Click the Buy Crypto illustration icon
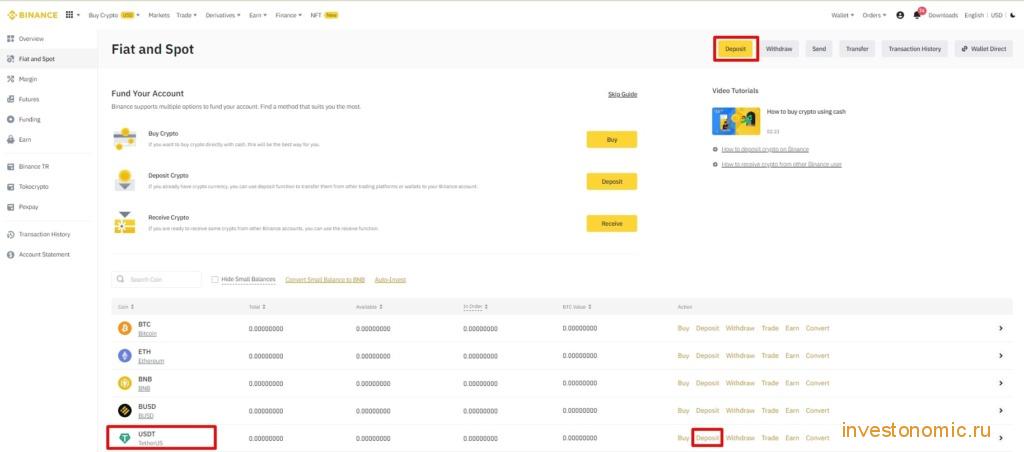The width and height of the screenshot is (1024, 452). [124, 138]
